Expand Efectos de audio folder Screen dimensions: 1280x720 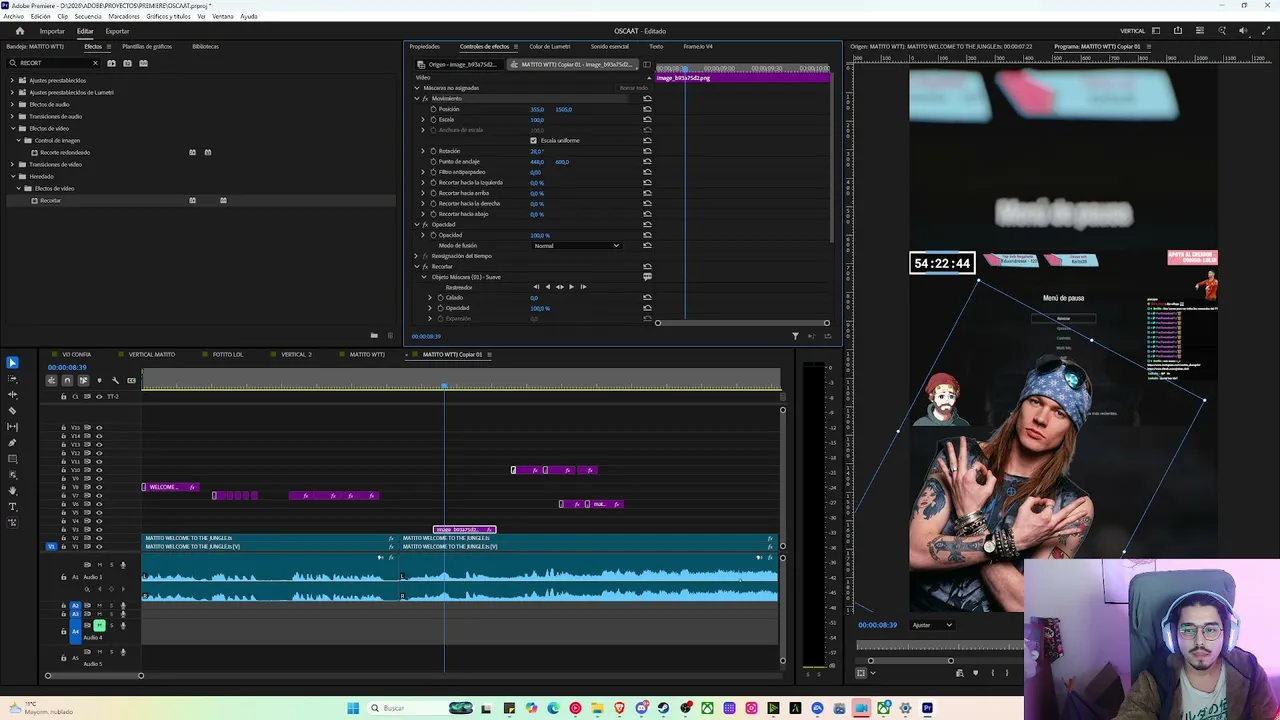[12, 104]
